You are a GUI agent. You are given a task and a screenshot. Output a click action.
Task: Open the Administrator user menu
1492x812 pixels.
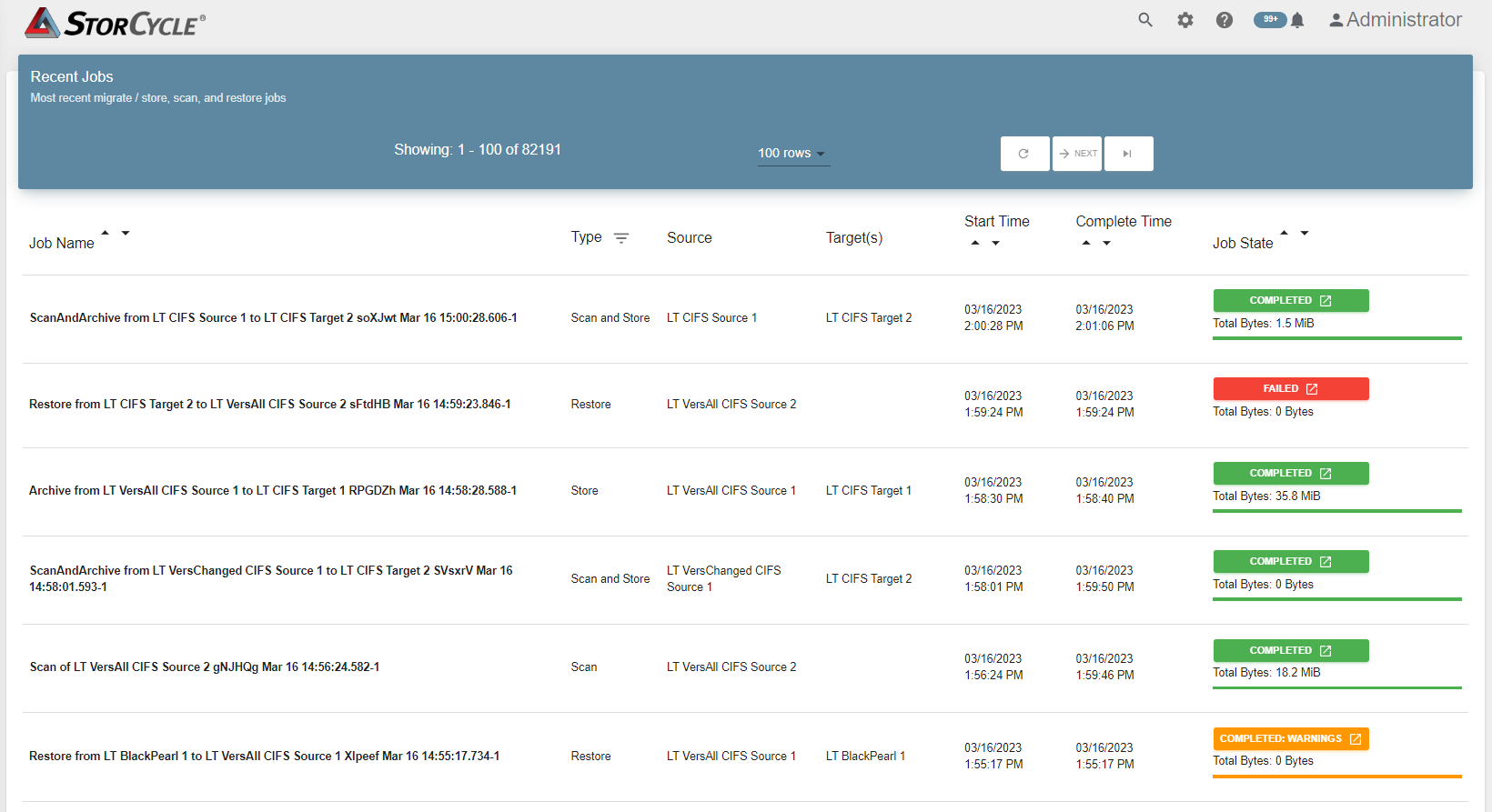(x=1396, y=20)
